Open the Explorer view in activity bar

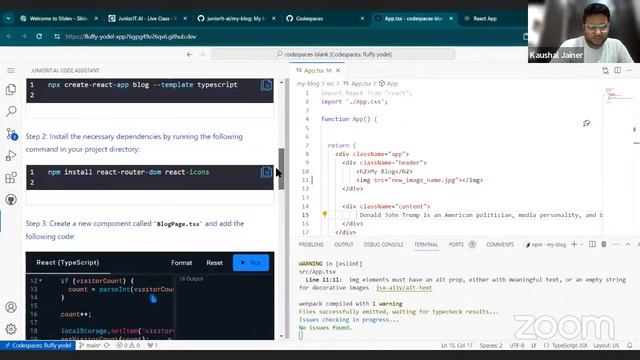(x=11, y=89)
